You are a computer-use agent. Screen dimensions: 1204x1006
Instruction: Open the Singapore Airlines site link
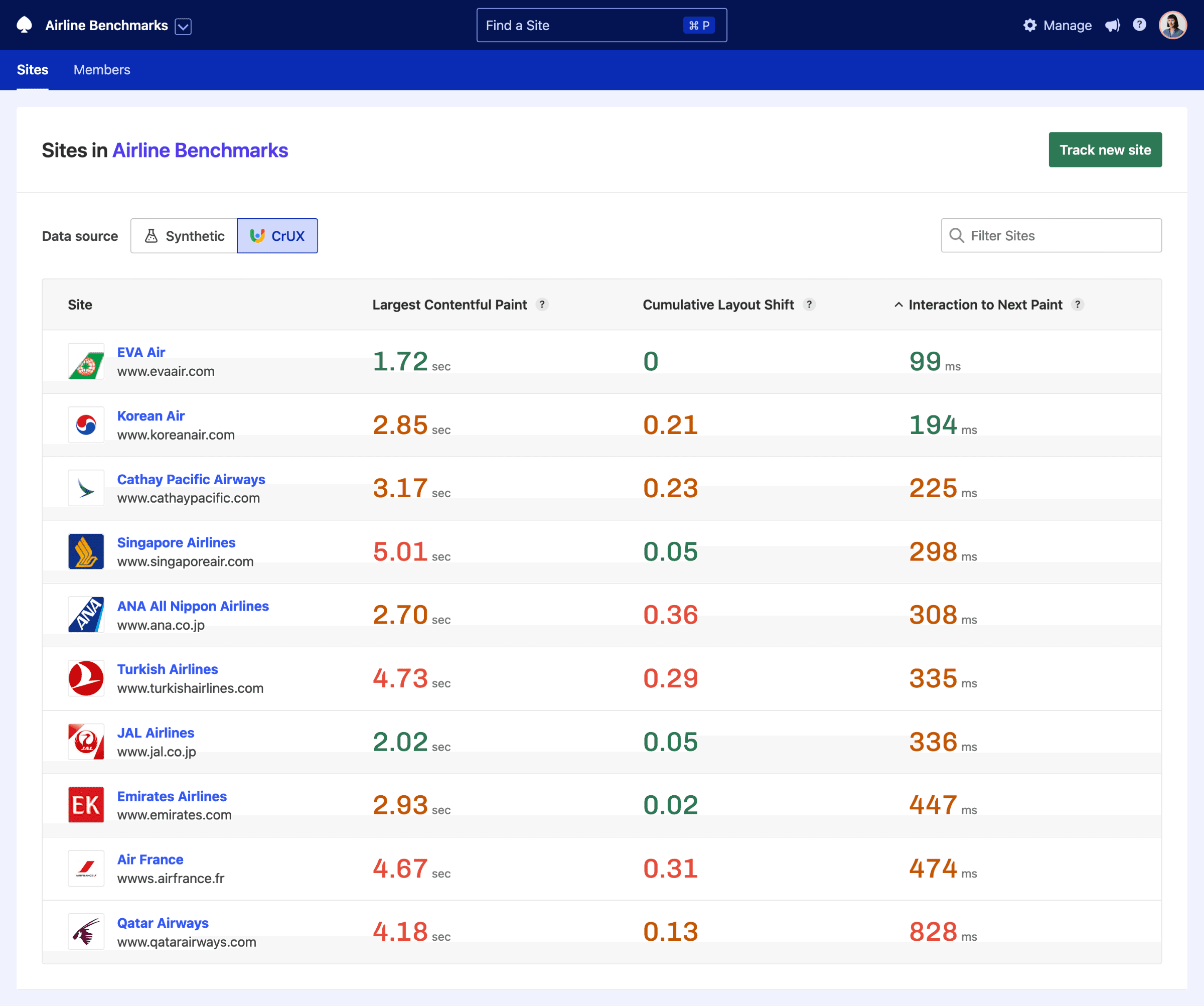coord(176,542)
